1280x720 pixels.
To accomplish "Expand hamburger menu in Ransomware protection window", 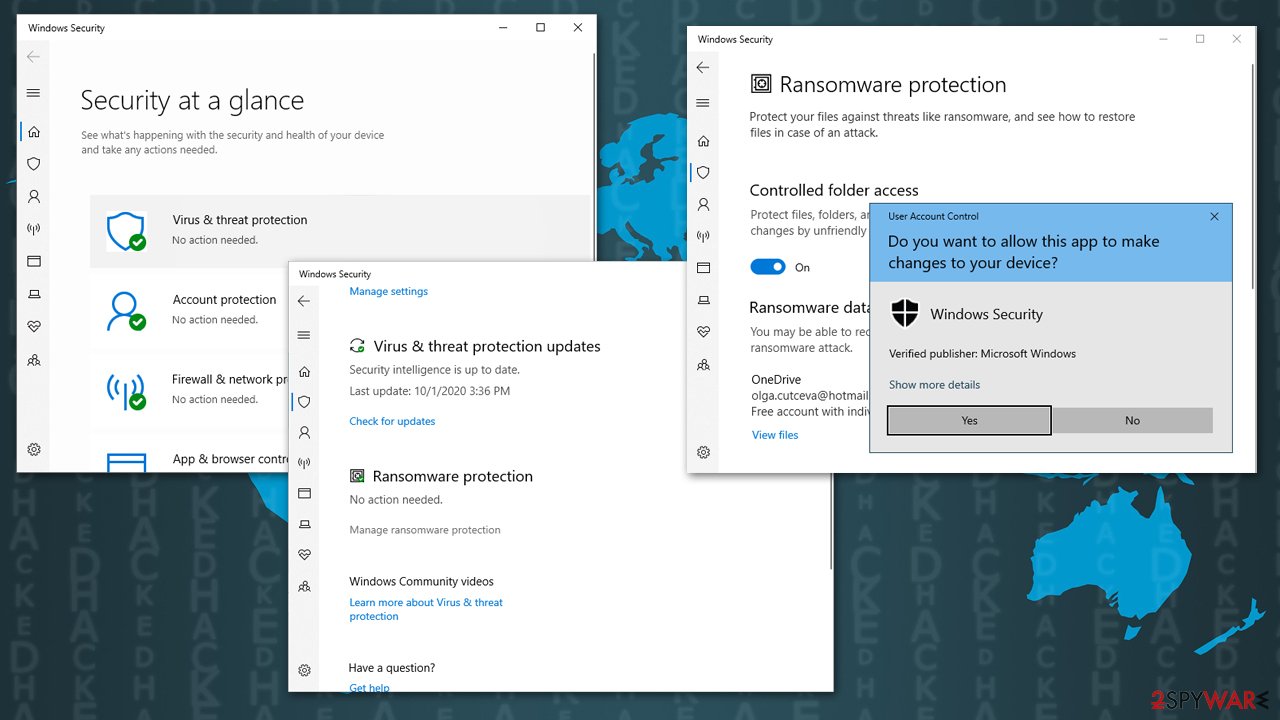I will tap(703, 103).
